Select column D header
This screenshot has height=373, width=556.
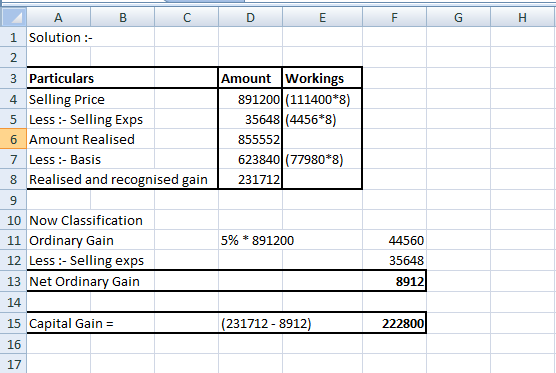tap(251, 17)
